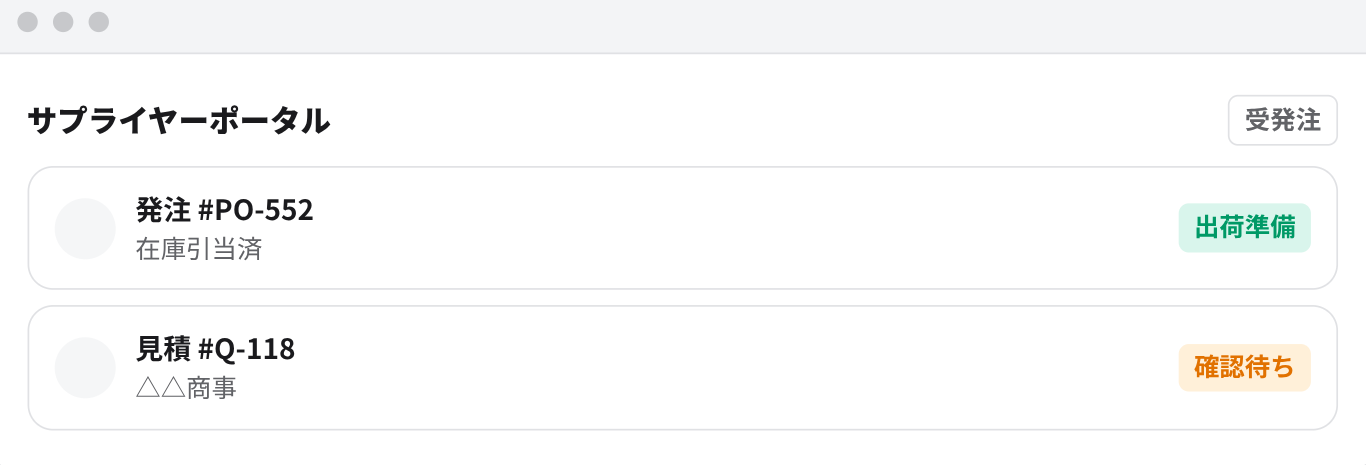Click the rightmost gray window dot
The height and width of the screenshot is (465, 1366).
pos(98,22)
